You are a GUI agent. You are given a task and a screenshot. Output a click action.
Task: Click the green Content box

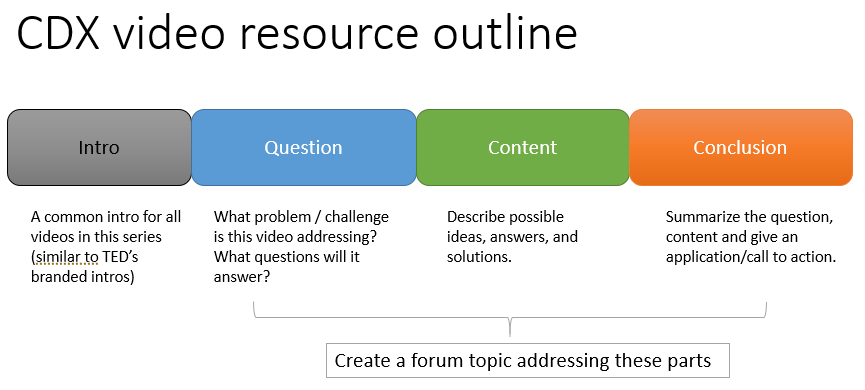[522, 147]
